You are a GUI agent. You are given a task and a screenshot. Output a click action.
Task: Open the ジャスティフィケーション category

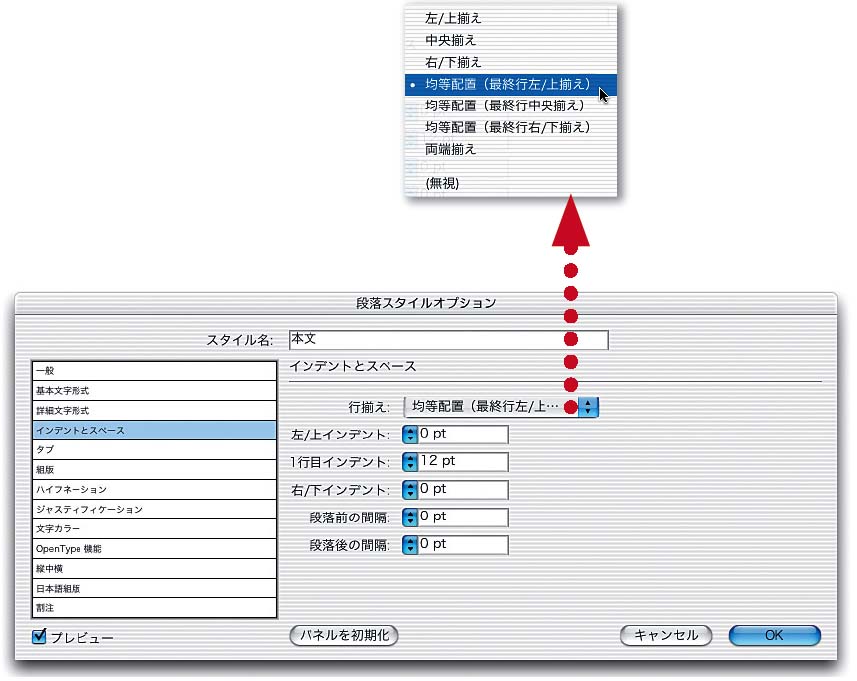tap(155, 509)
